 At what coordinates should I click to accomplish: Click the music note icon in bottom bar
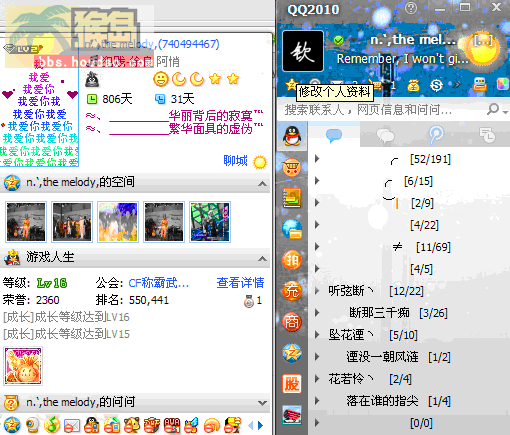pos(52,425)
